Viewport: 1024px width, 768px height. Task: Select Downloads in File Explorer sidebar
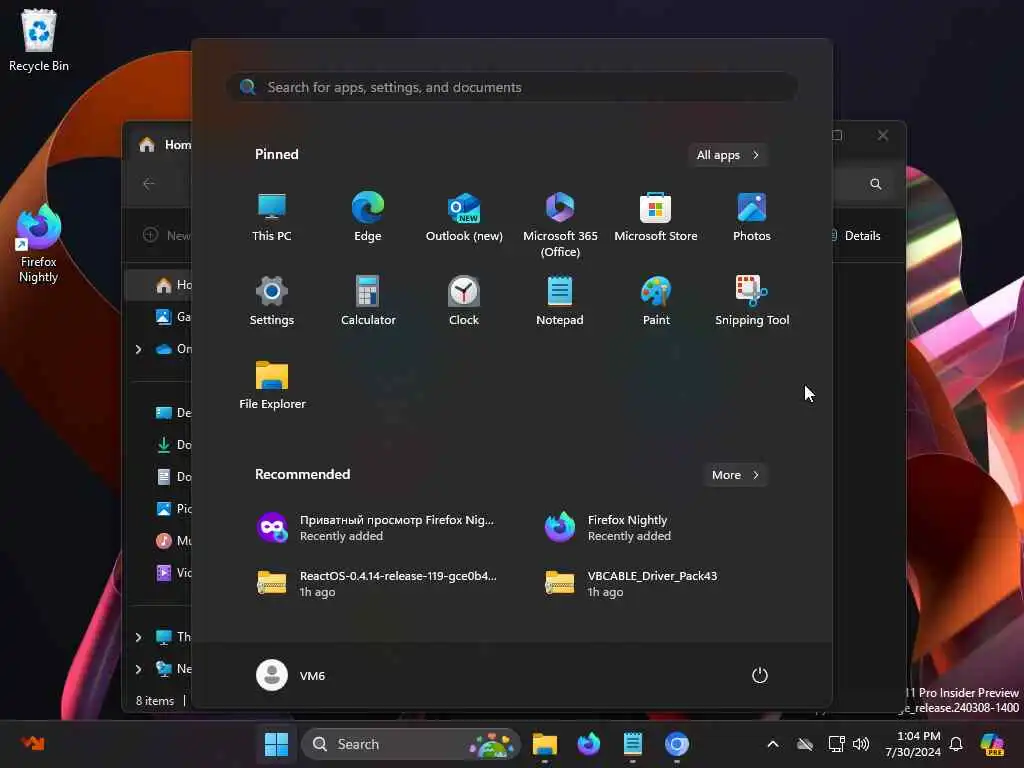[173, 445]
